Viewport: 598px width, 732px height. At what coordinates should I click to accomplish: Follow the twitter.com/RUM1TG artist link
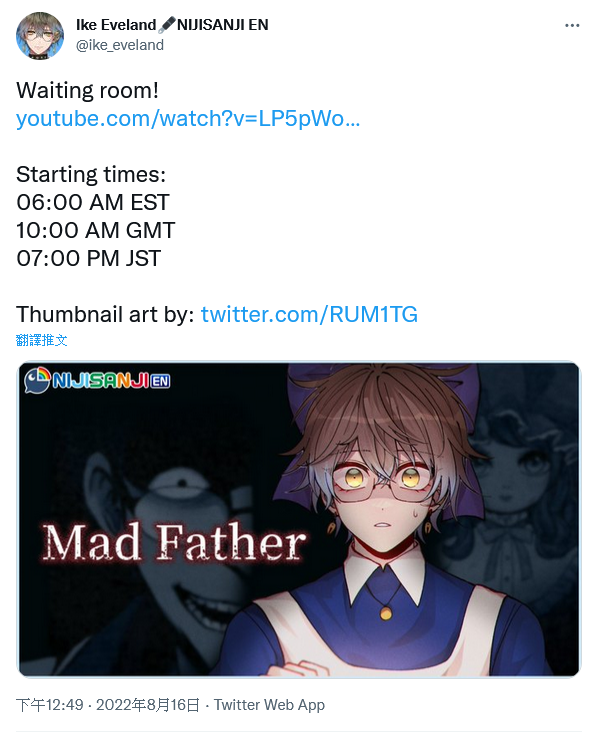click(x=309, y=315)
